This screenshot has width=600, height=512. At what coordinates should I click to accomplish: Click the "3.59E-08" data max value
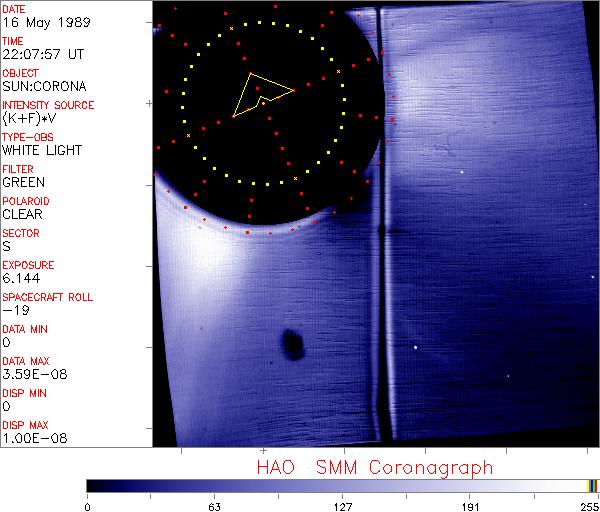tap(31, 374)
